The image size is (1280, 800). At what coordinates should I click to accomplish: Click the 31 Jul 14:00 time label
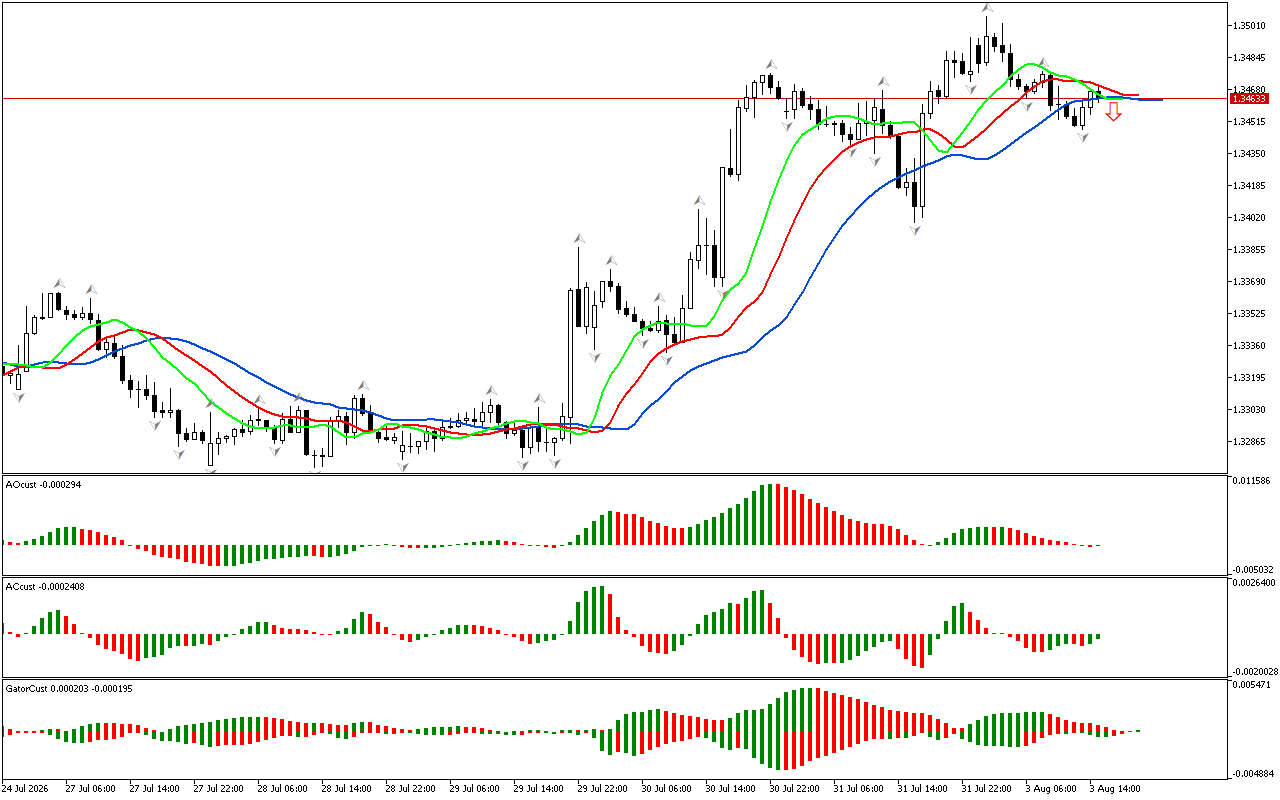tap(921, 788)
